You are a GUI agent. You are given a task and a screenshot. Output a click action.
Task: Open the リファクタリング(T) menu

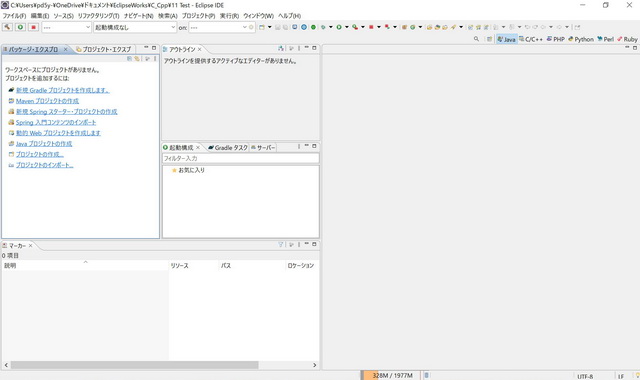coord(98,16)
